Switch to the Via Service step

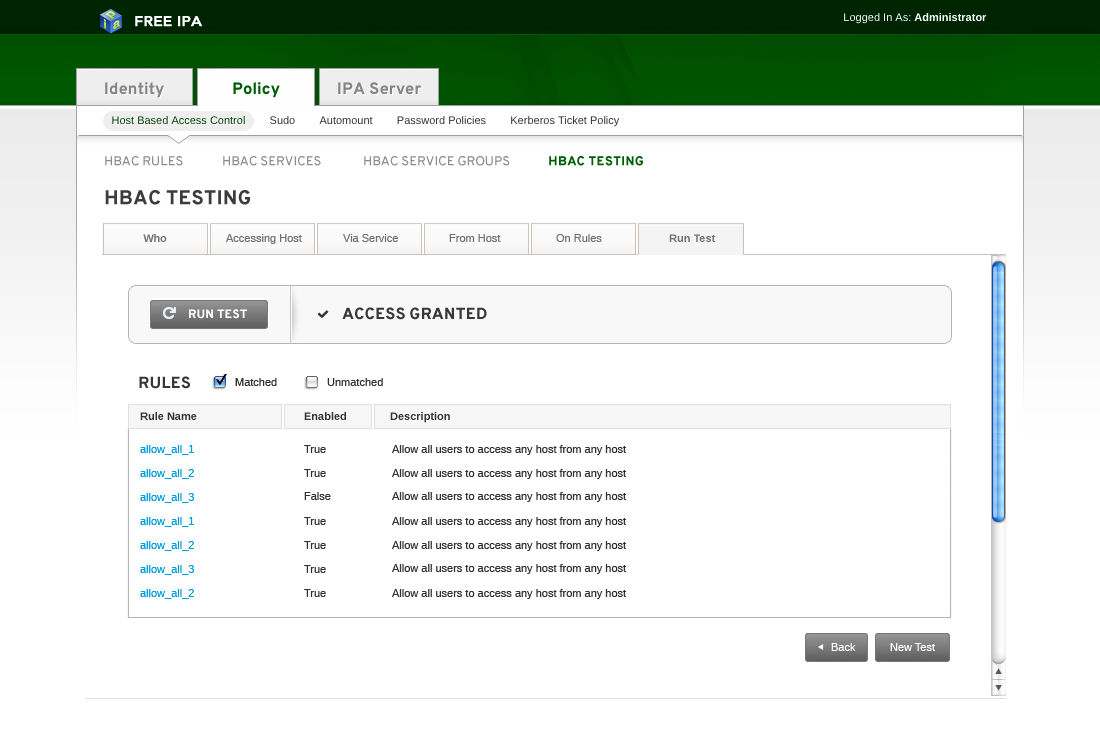tap(370, 239)
